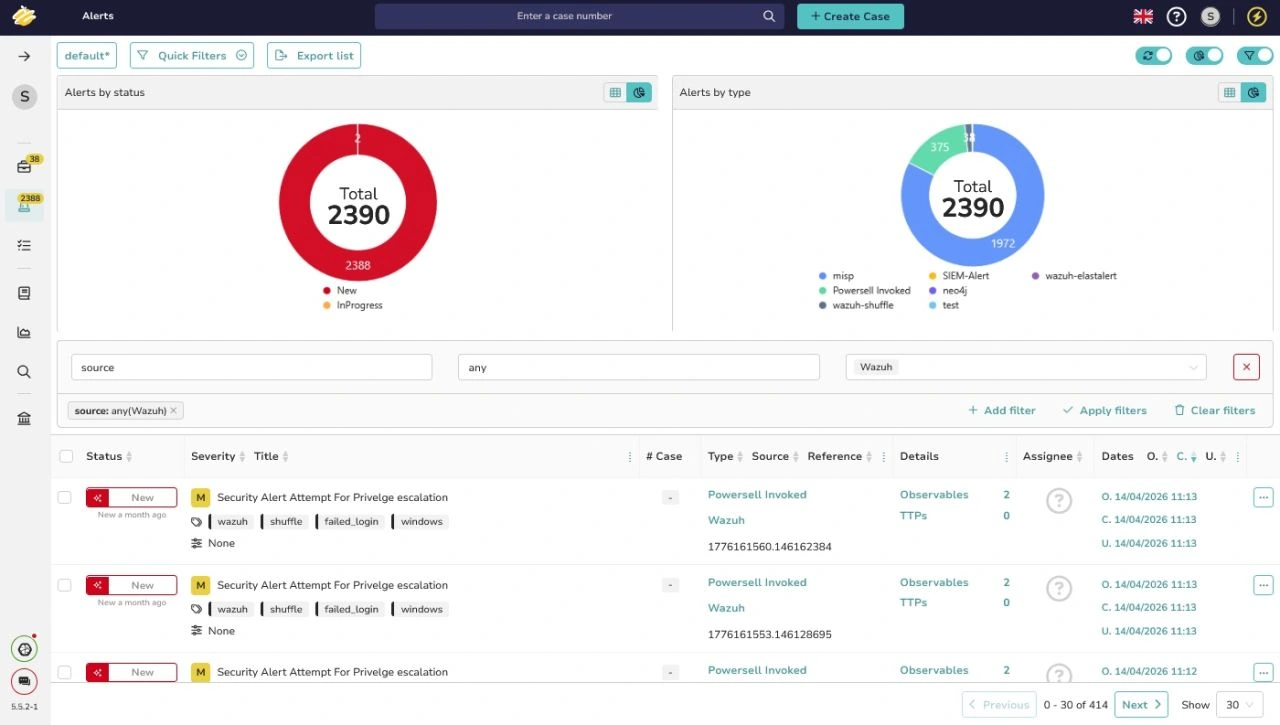The width and height of the screenshot is (1280, 725).
Task: Click the yellow lightning bolt icon
Action: pyautogui.click(x=1256, y=16)
